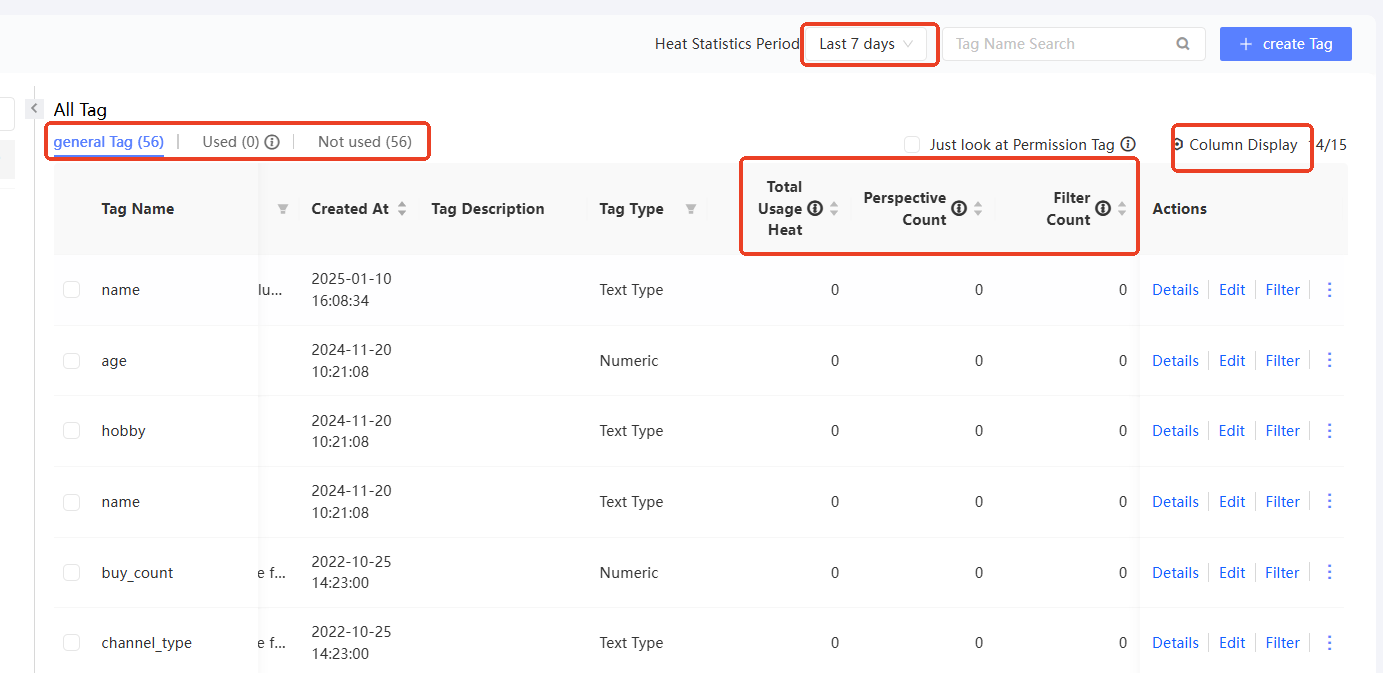Switch to the Not used (56) tab

click(x=364, y=142)
